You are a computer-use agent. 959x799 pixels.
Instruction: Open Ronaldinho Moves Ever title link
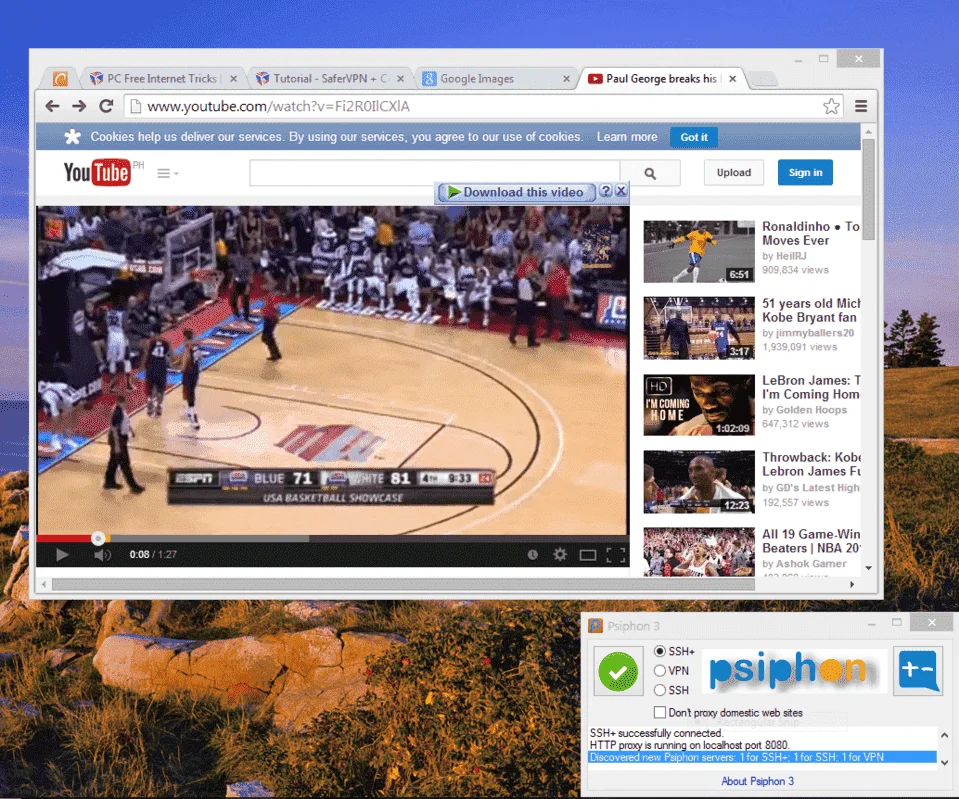pos(811,233)
